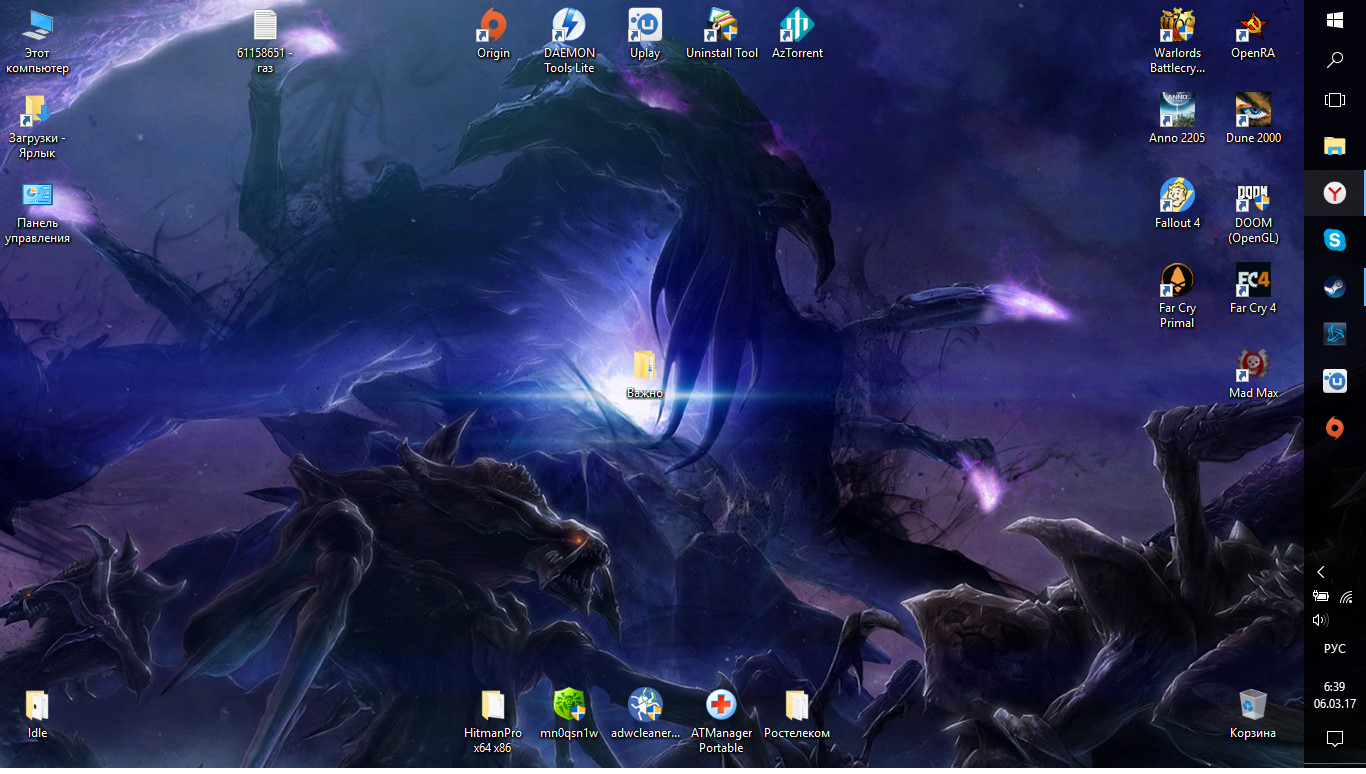
Task: Open the Wi-Fi network tray icon
Action: (1346, 597)
